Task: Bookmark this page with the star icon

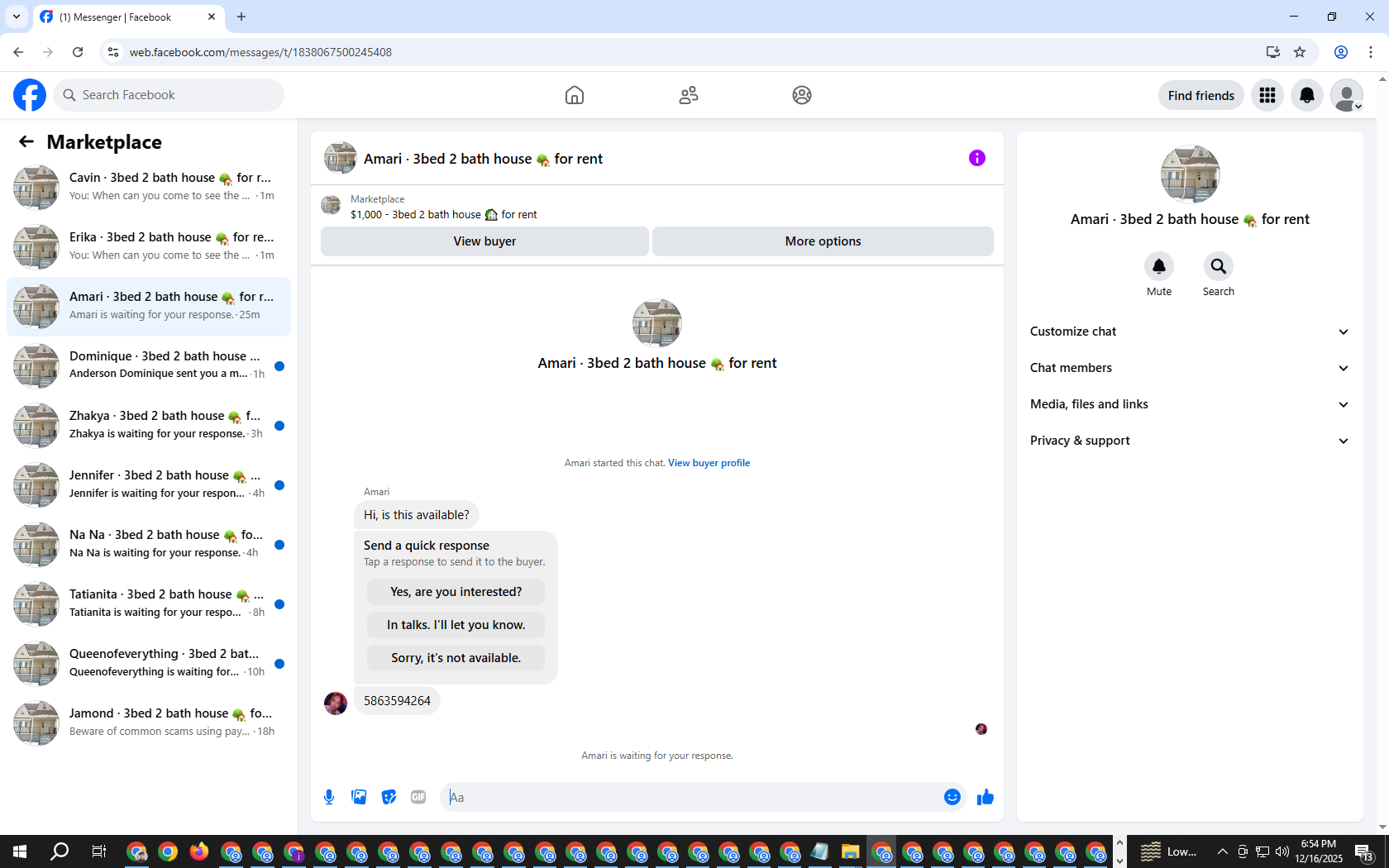Action: (1300, 52)
